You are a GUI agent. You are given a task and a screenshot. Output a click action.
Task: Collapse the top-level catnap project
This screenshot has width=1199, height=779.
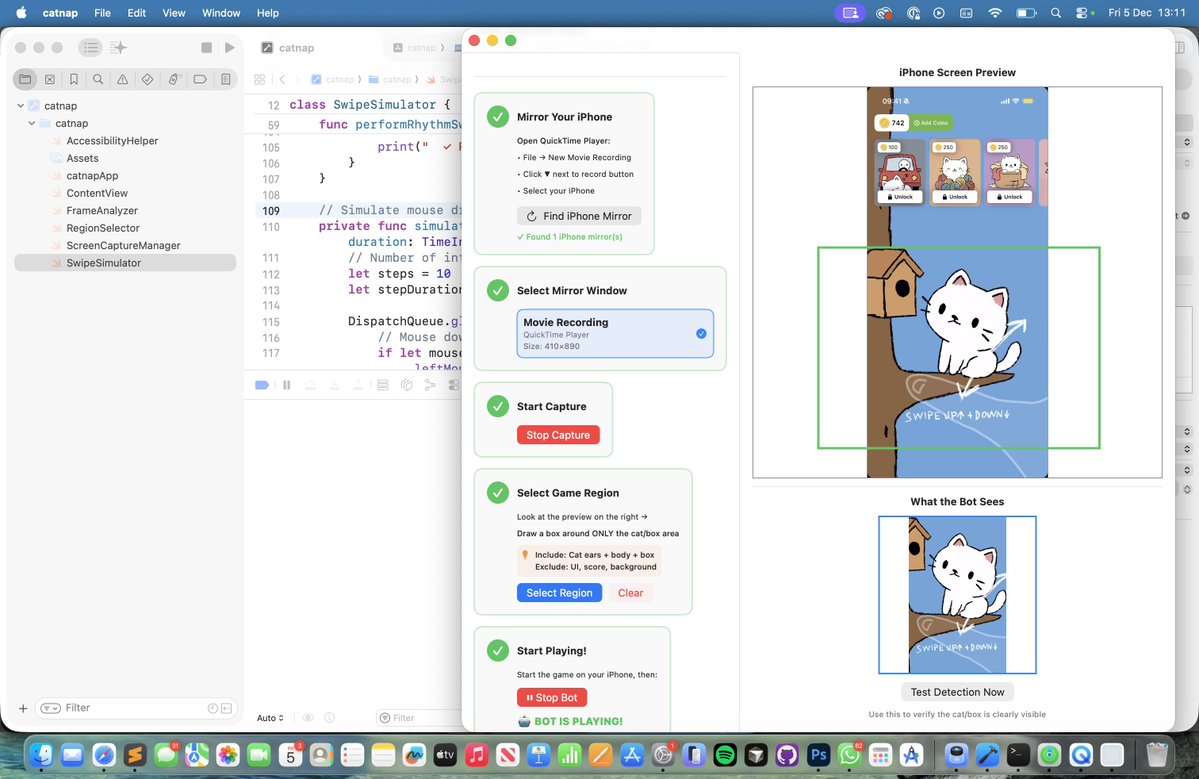21,105
